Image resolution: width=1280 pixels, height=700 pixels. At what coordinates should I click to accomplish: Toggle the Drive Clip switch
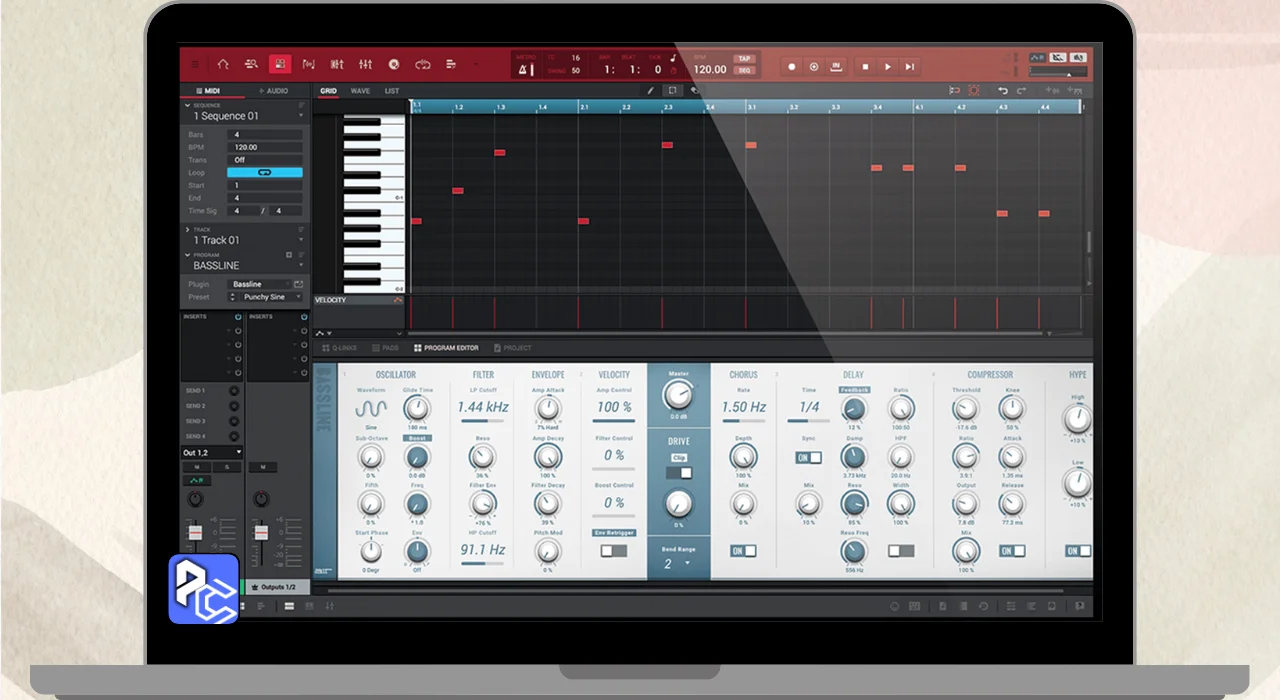(x=679, y=473)
